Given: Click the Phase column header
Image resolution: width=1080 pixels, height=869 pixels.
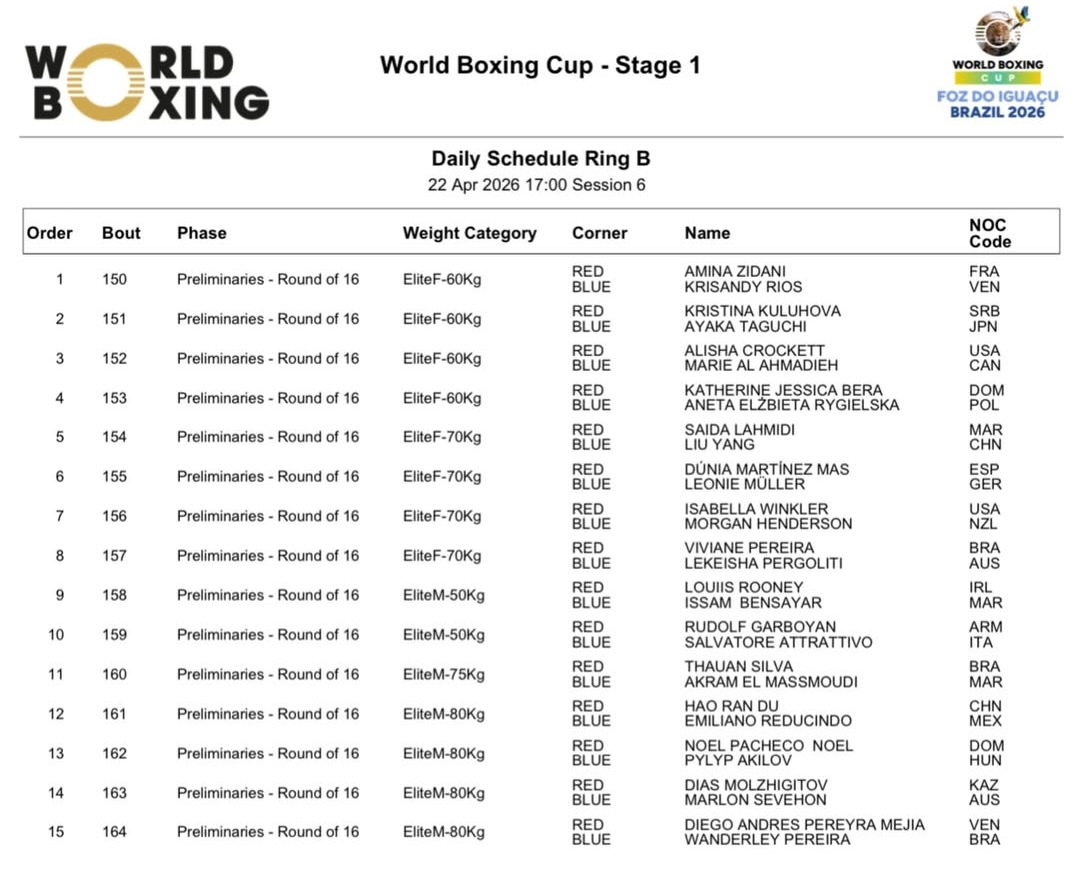Looking at the screenshot, I should pyautogui.click(x=202, y=233).
